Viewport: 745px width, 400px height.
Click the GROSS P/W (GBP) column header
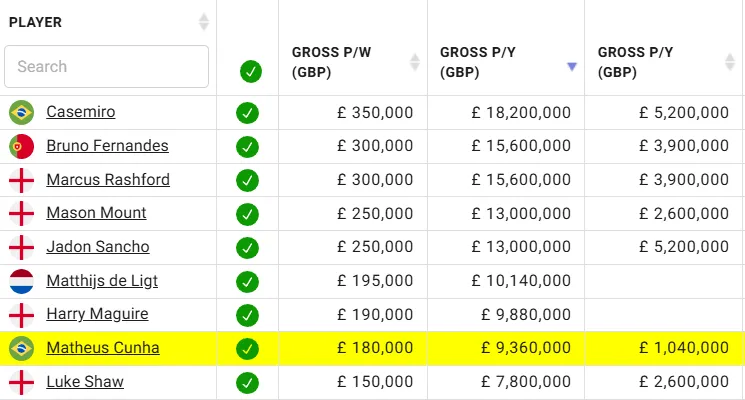331,62
